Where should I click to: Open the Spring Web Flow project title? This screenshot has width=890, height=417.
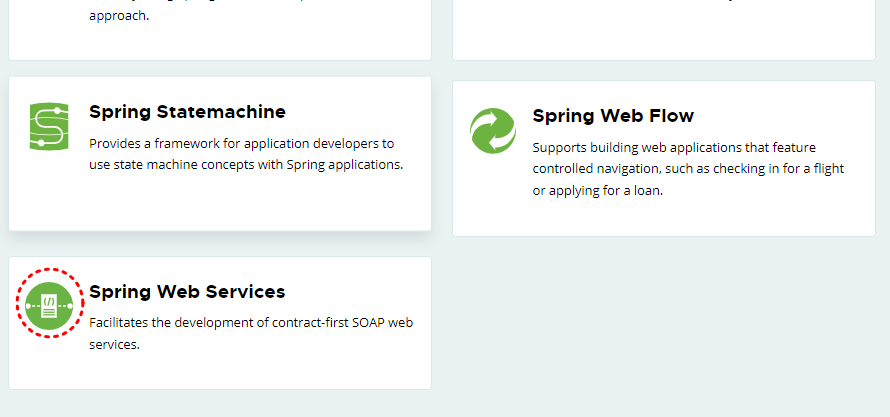(x=613, y=116)
